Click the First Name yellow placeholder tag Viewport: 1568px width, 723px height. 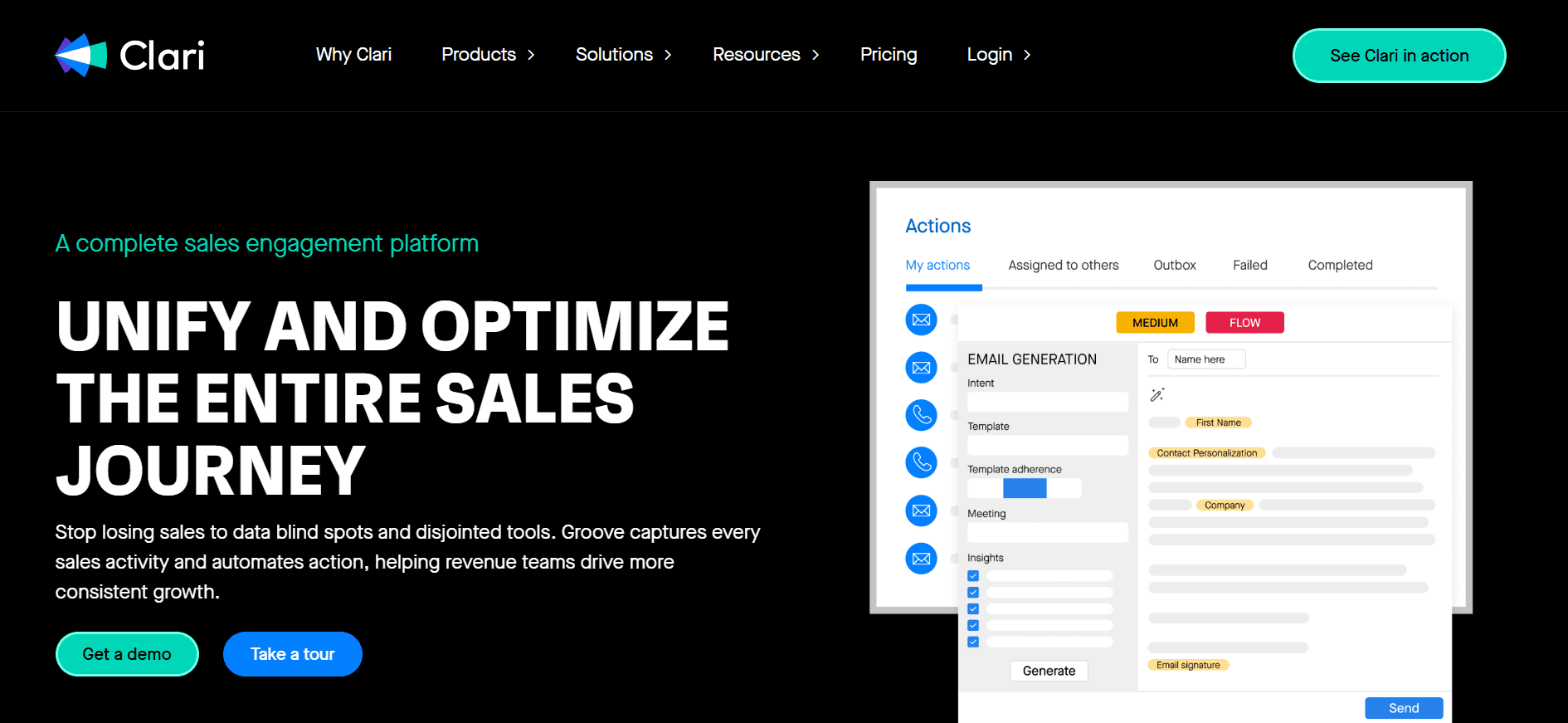[x=1218, y=423]
